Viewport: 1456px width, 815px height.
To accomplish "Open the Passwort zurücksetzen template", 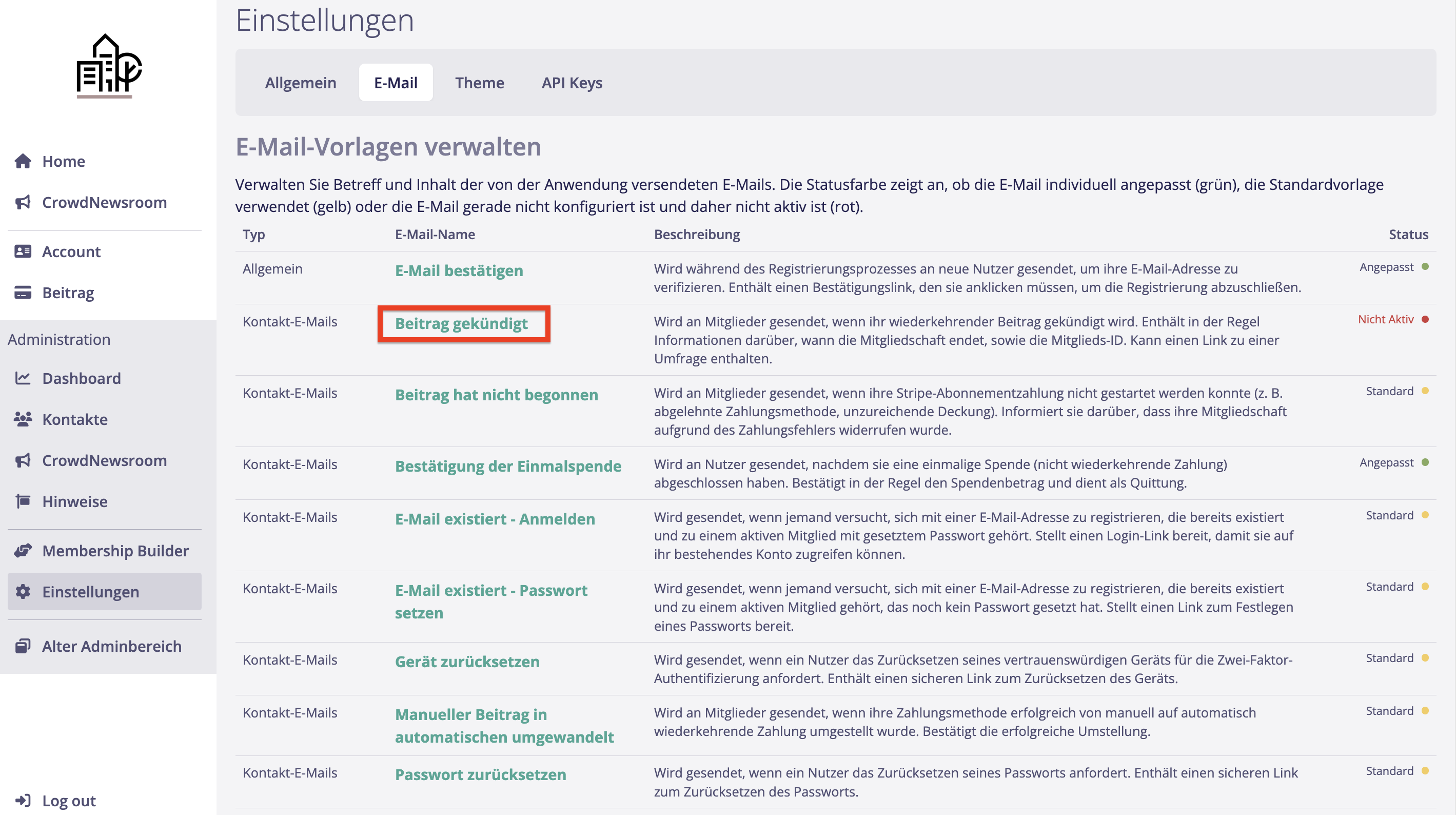I will point(480,774).
